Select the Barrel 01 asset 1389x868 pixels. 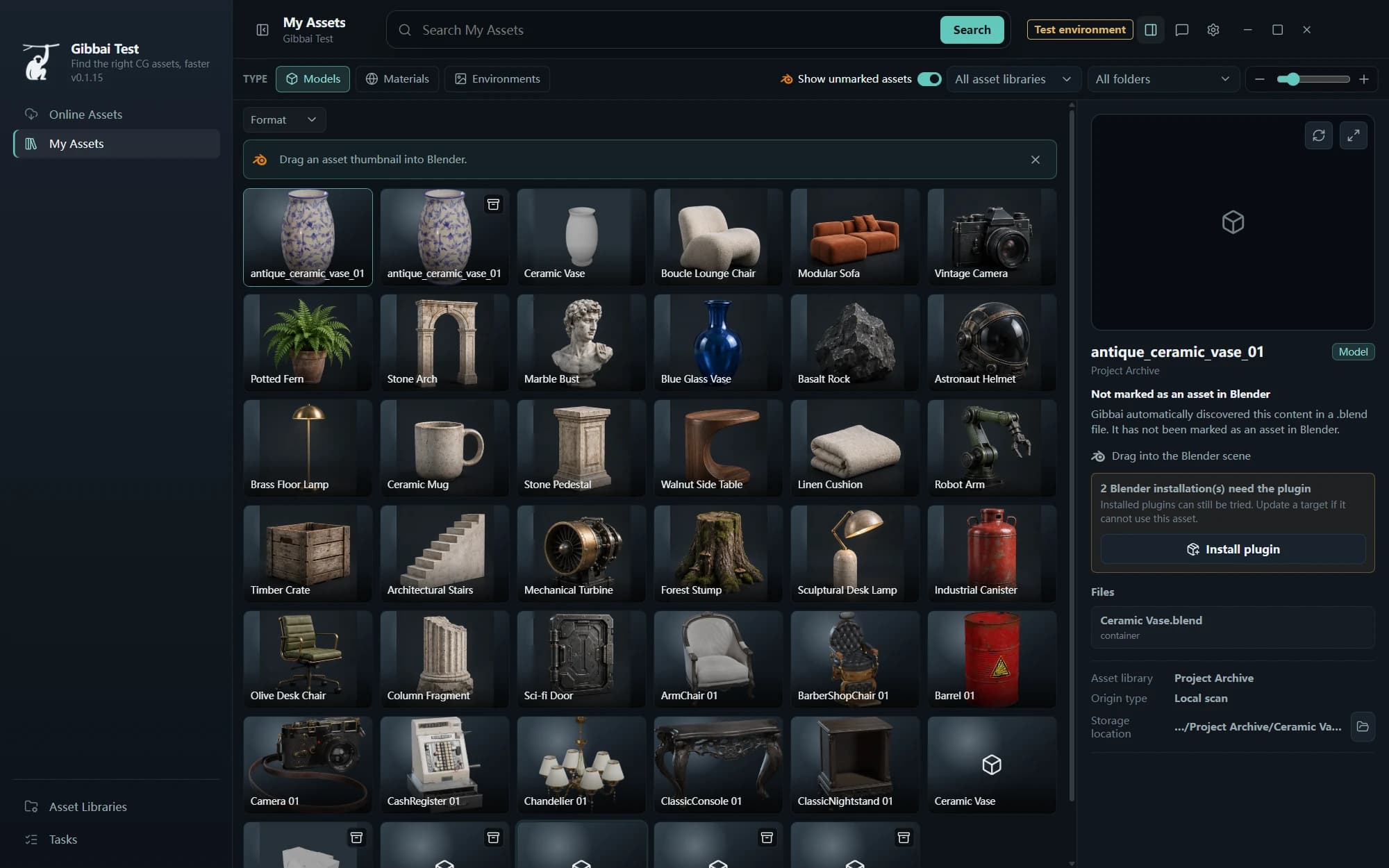click(x=992, y=659)
